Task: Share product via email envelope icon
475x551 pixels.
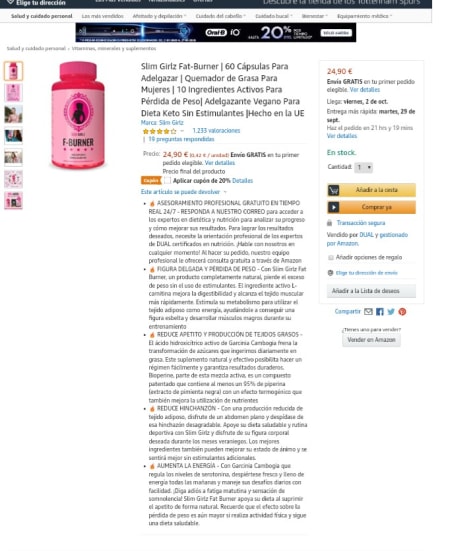Action: tap(368, 312)
